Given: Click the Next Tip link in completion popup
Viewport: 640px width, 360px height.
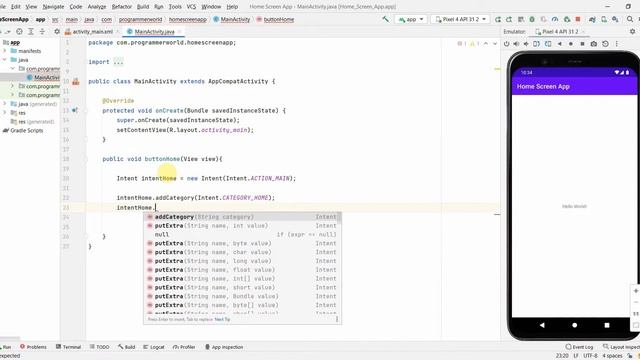Looking at the screenshot, I should (x=222, y=319).
